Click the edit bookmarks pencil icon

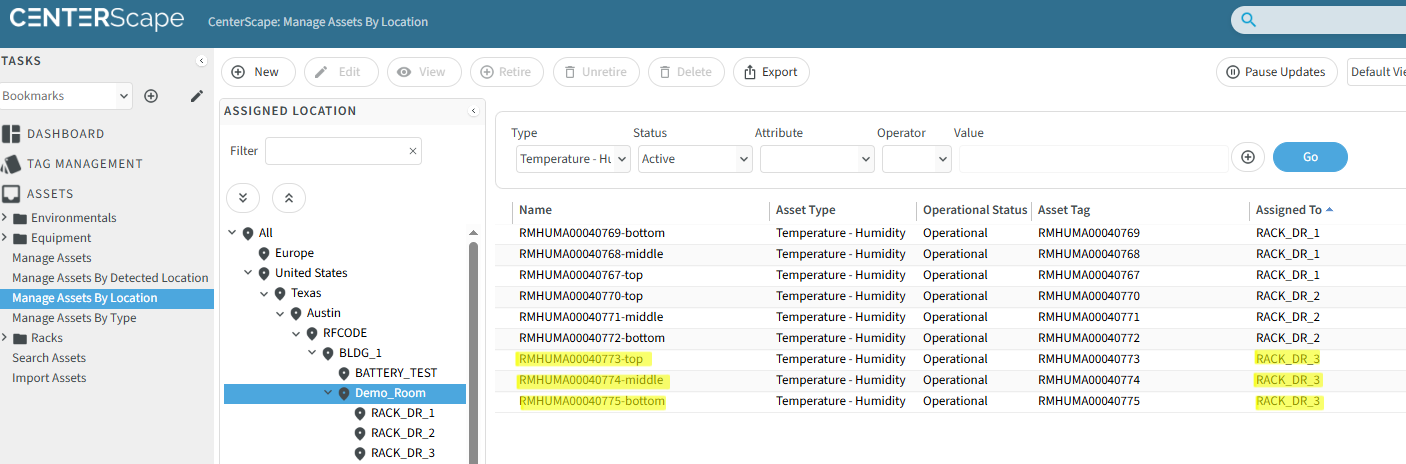click(197, 96)
